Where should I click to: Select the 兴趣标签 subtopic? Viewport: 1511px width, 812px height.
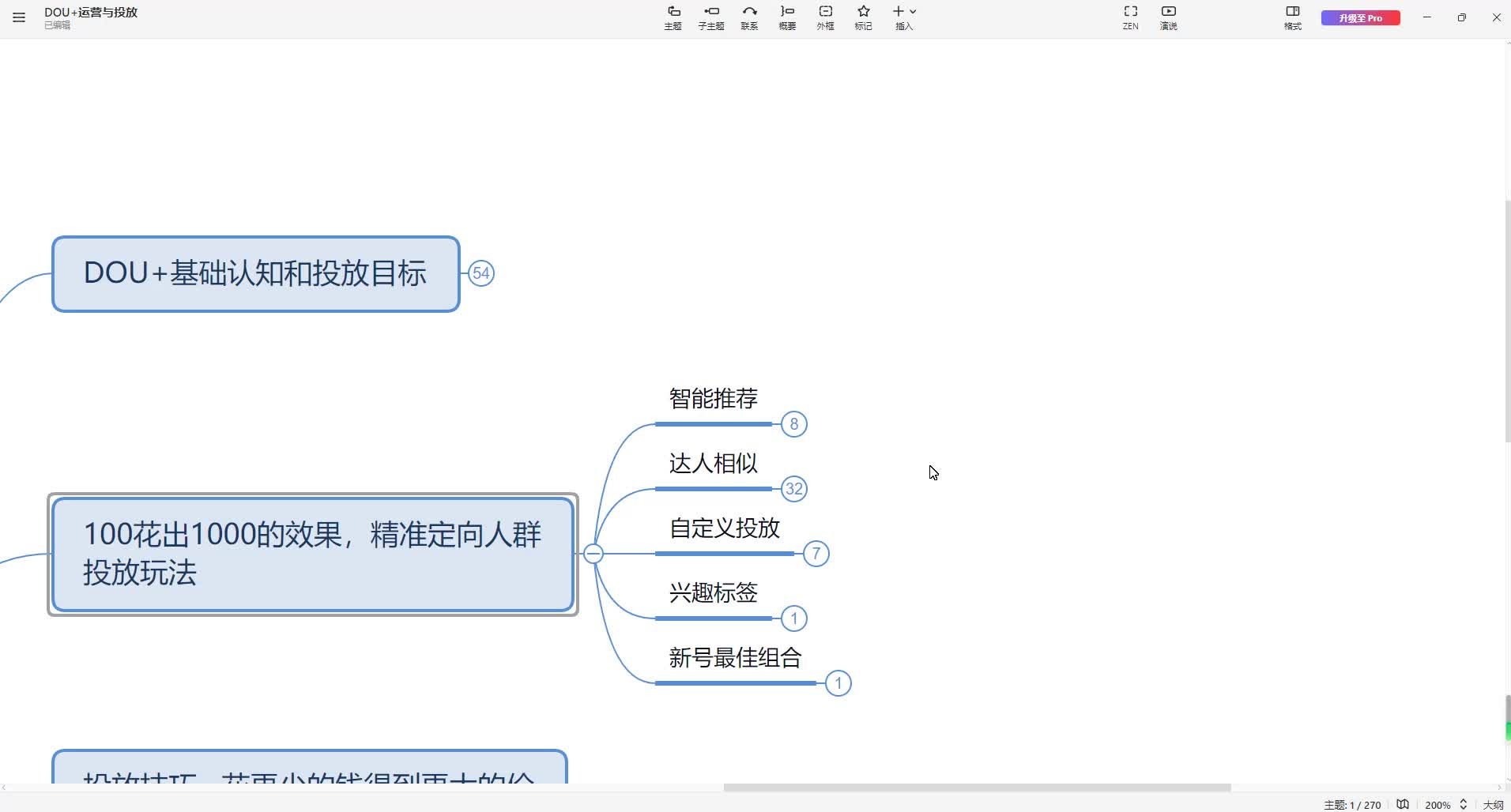point(714,593)
